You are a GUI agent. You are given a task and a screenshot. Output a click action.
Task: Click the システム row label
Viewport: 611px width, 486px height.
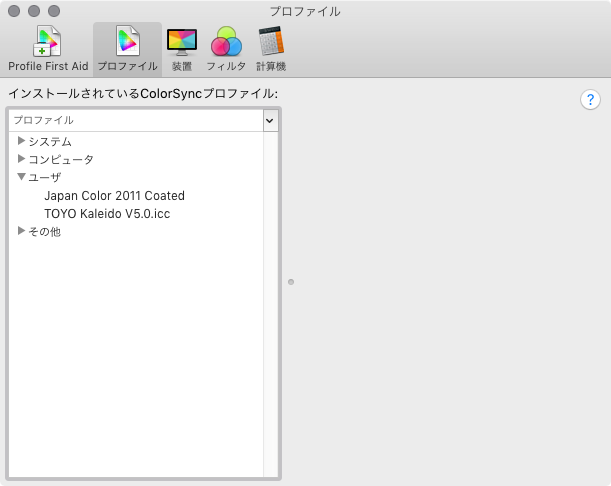tap(50, 141)
